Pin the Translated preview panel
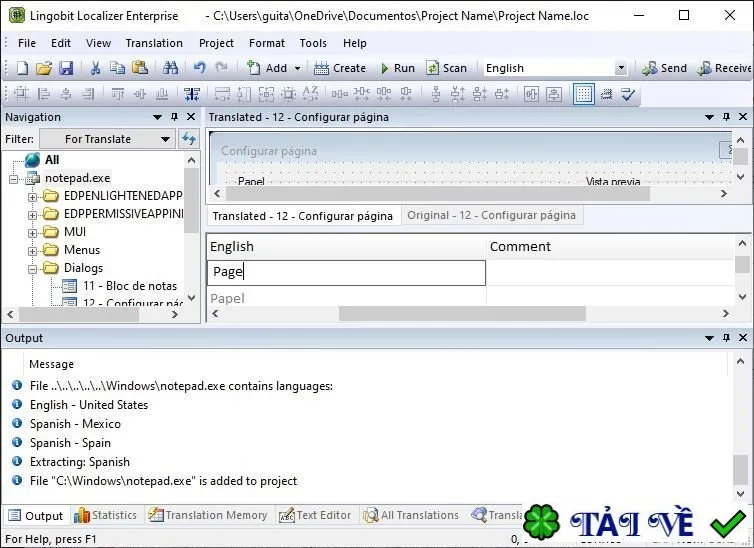This screenshot has width=754, height=548. [x=726, y=117]
